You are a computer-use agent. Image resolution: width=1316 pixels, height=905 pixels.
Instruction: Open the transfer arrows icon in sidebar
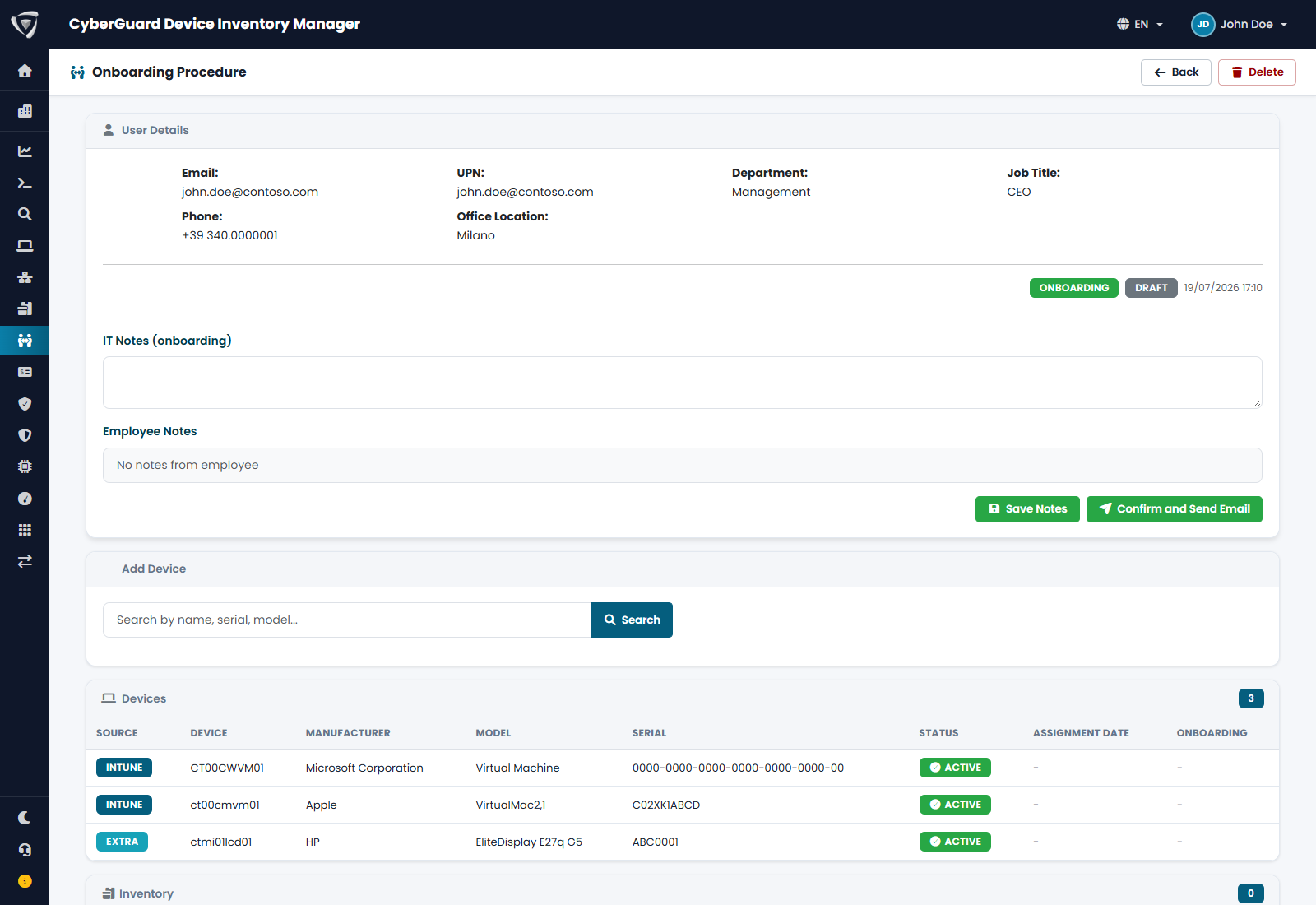(25, 561)
